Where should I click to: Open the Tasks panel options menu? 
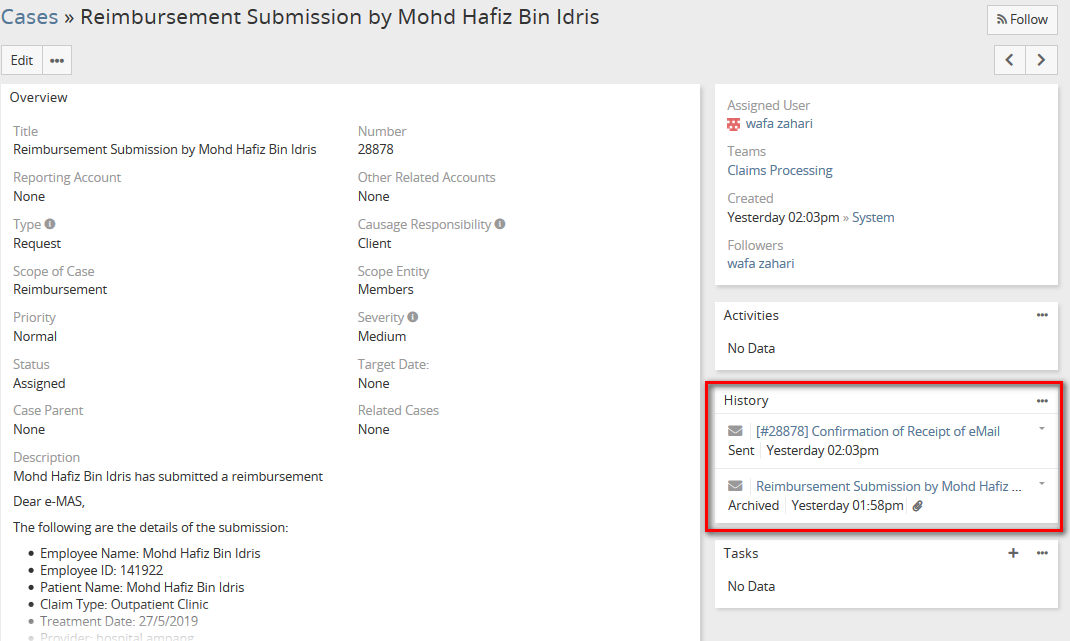1042,553
